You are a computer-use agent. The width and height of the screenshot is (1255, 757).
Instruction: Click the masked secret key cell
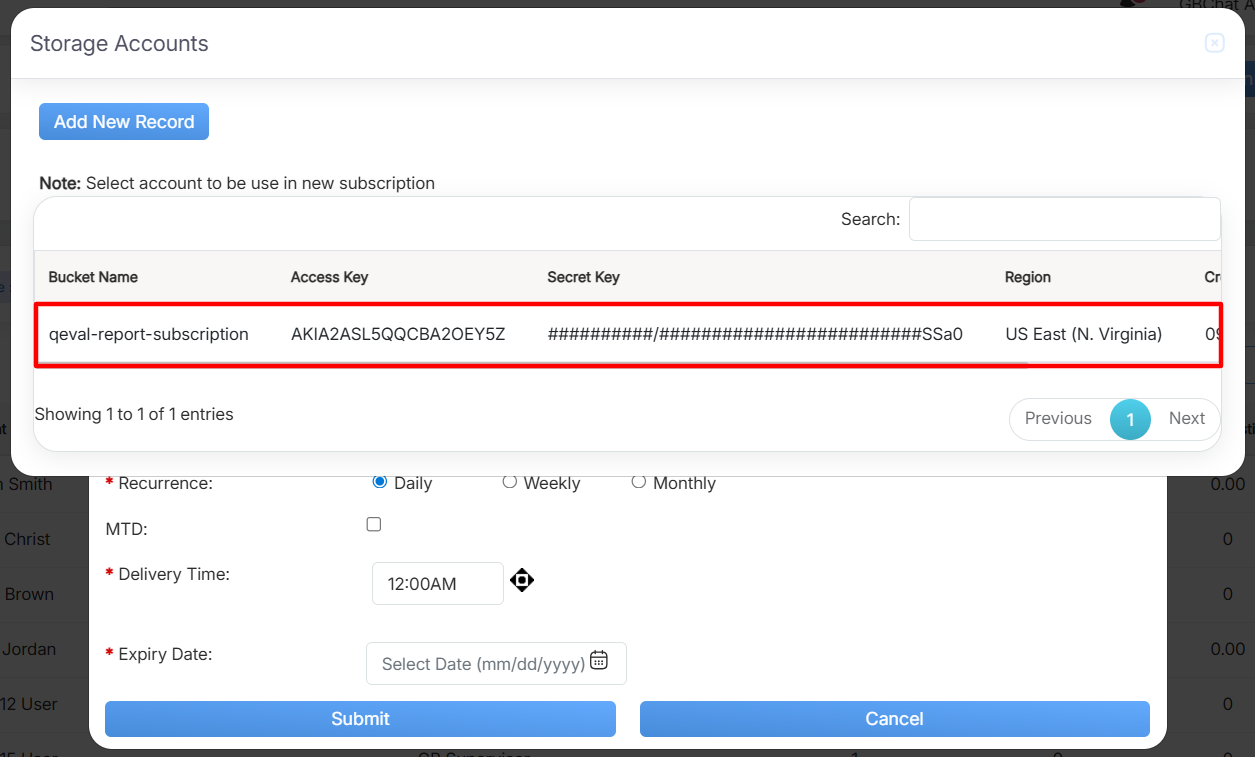coord(755,334)
